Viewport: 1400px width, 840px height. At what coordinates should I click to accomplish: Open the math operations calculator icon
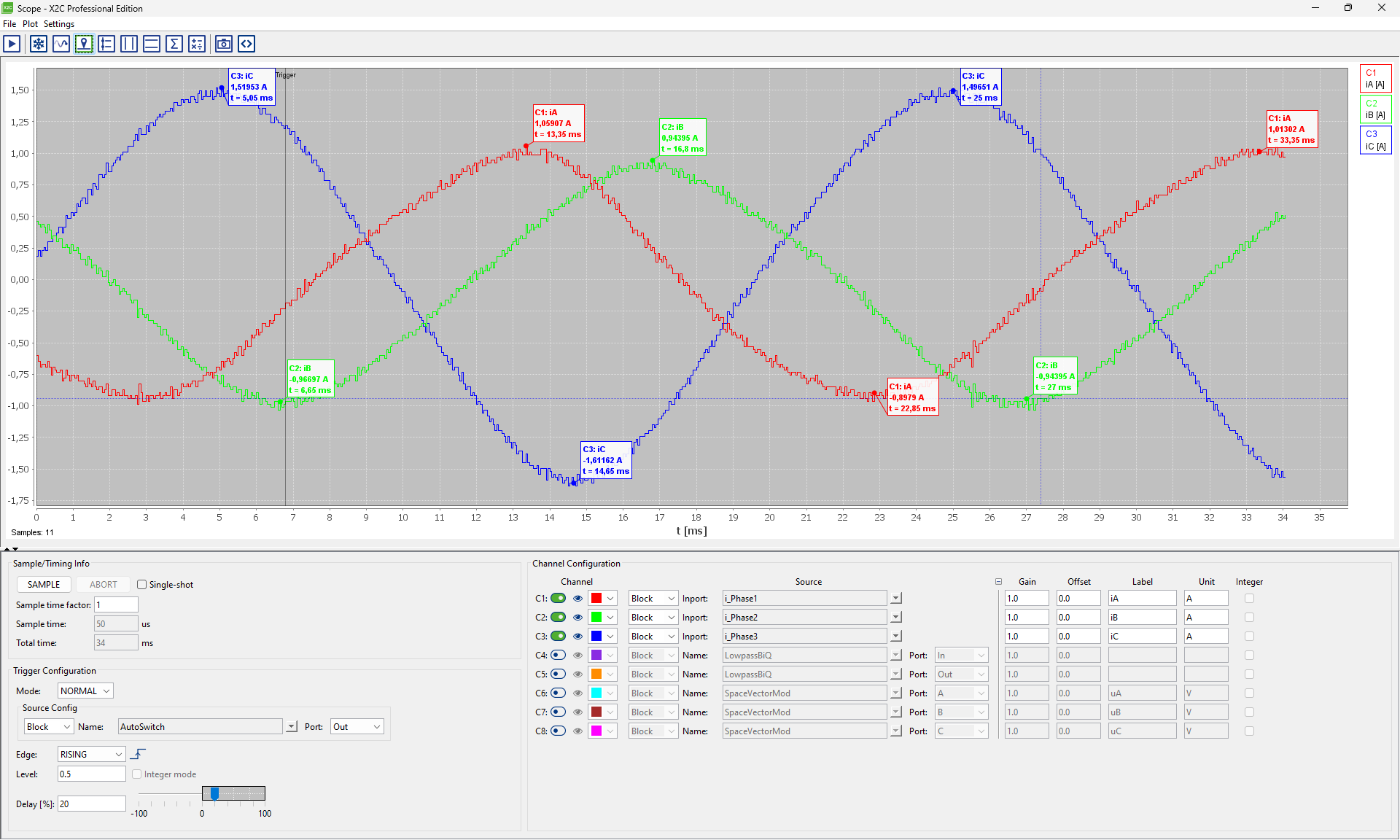(x=197, y=44)
